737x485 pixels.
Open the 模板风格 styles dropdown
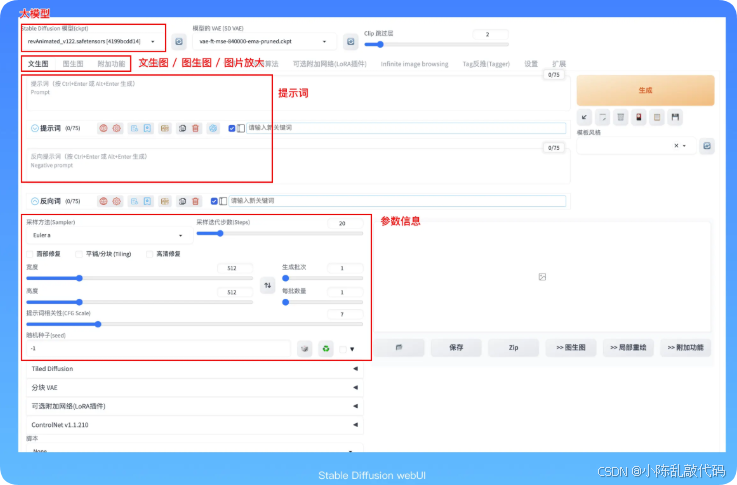[636, 146]
